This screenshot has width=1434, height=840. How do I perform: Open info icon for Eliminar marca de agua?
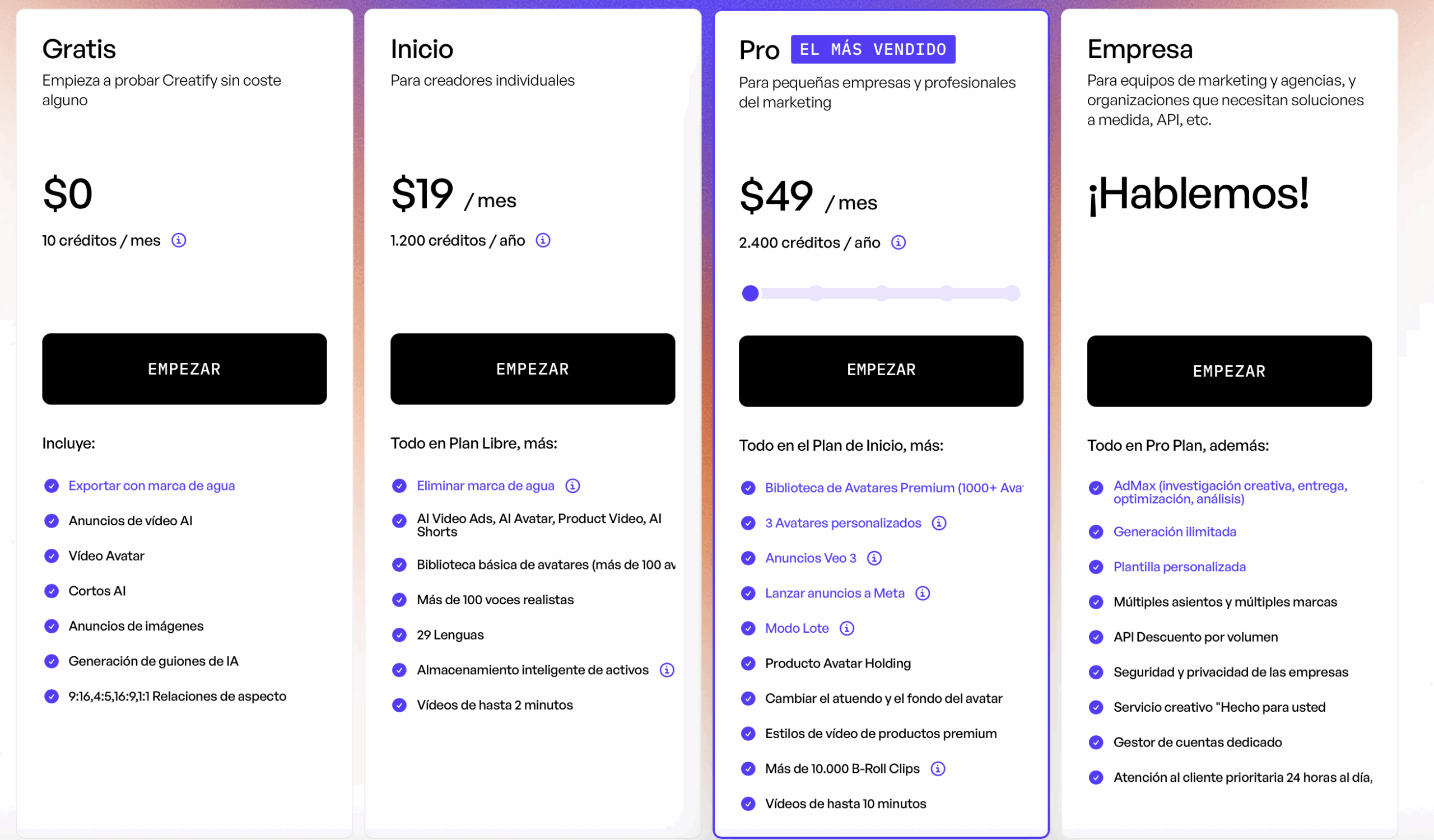click(x=572, y=486)
